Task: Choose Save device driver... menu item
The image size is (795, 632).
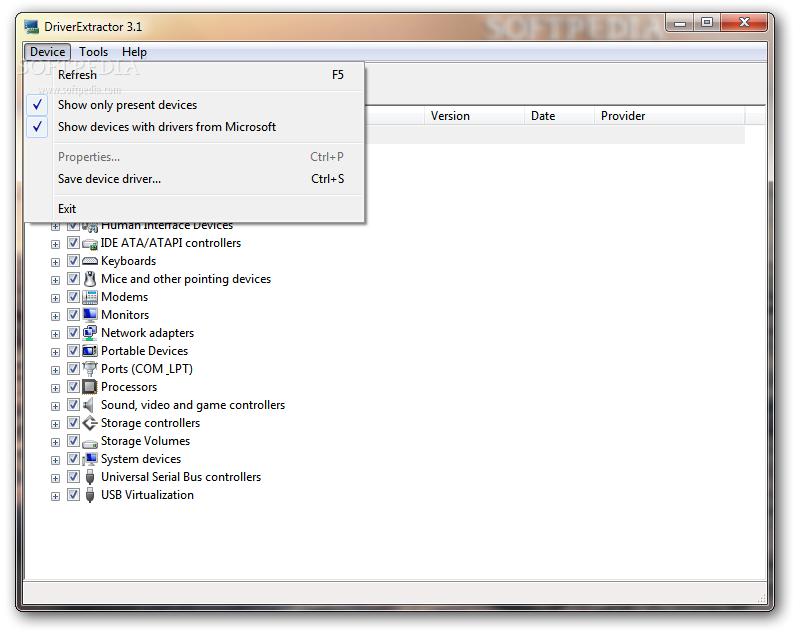Action: click(x=194, y=179)
